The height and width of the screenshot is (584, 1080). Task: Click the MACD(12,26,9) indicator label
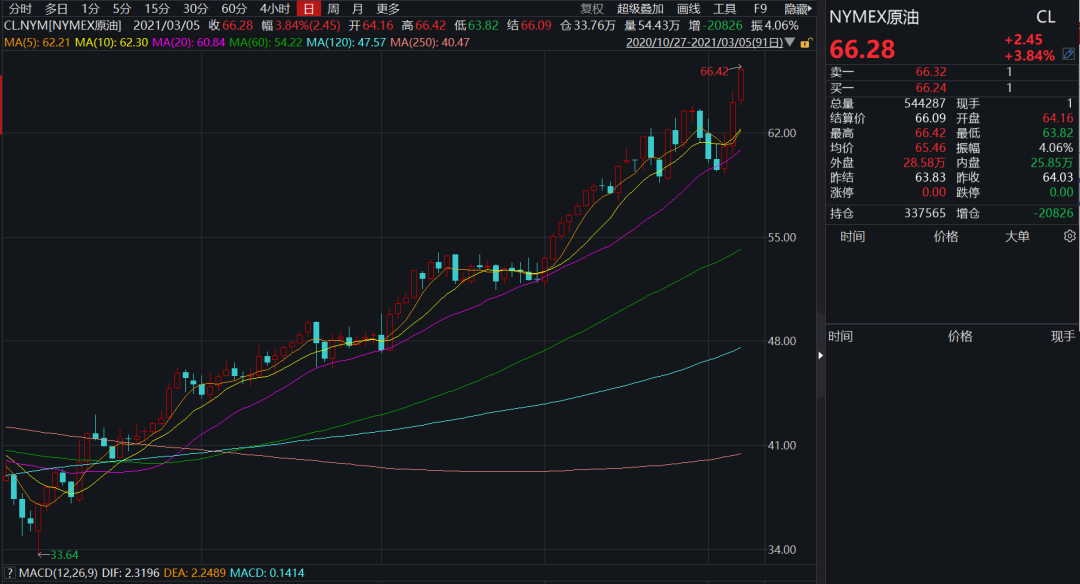56,572
